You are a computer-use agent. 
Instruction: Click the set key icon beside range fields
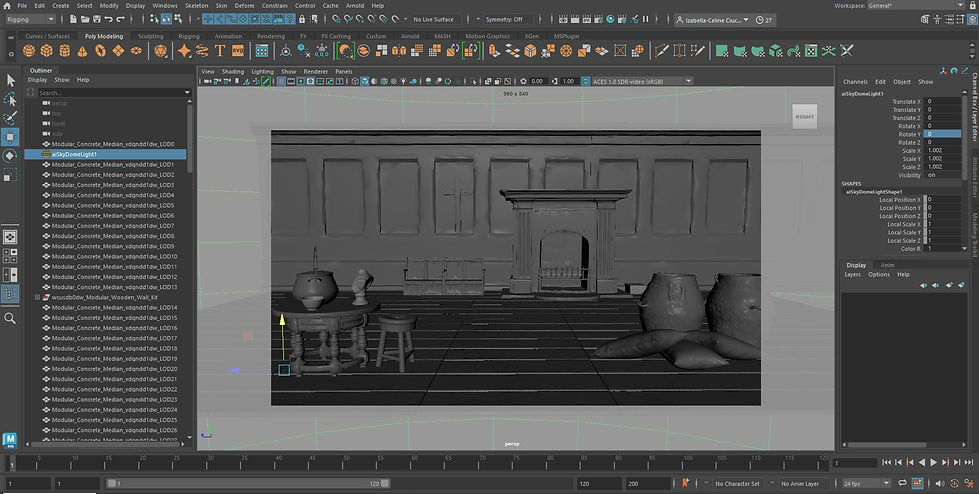(686, 483)
